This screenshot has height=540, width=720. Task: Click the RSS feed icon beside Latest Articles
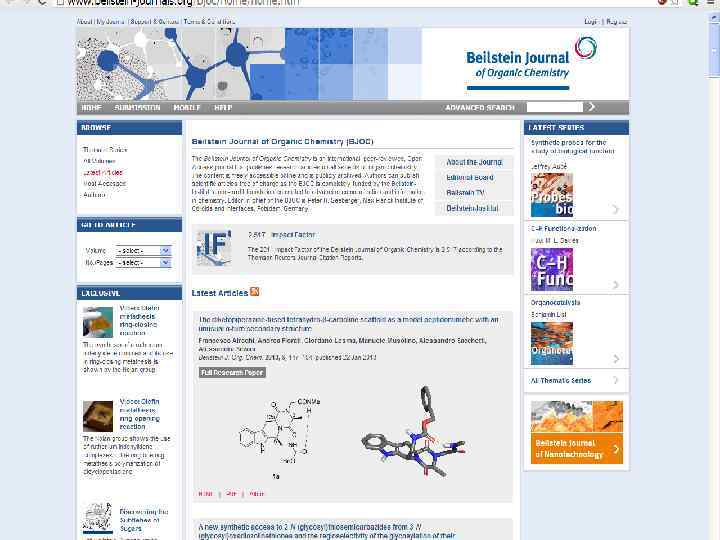coord(254,292)
